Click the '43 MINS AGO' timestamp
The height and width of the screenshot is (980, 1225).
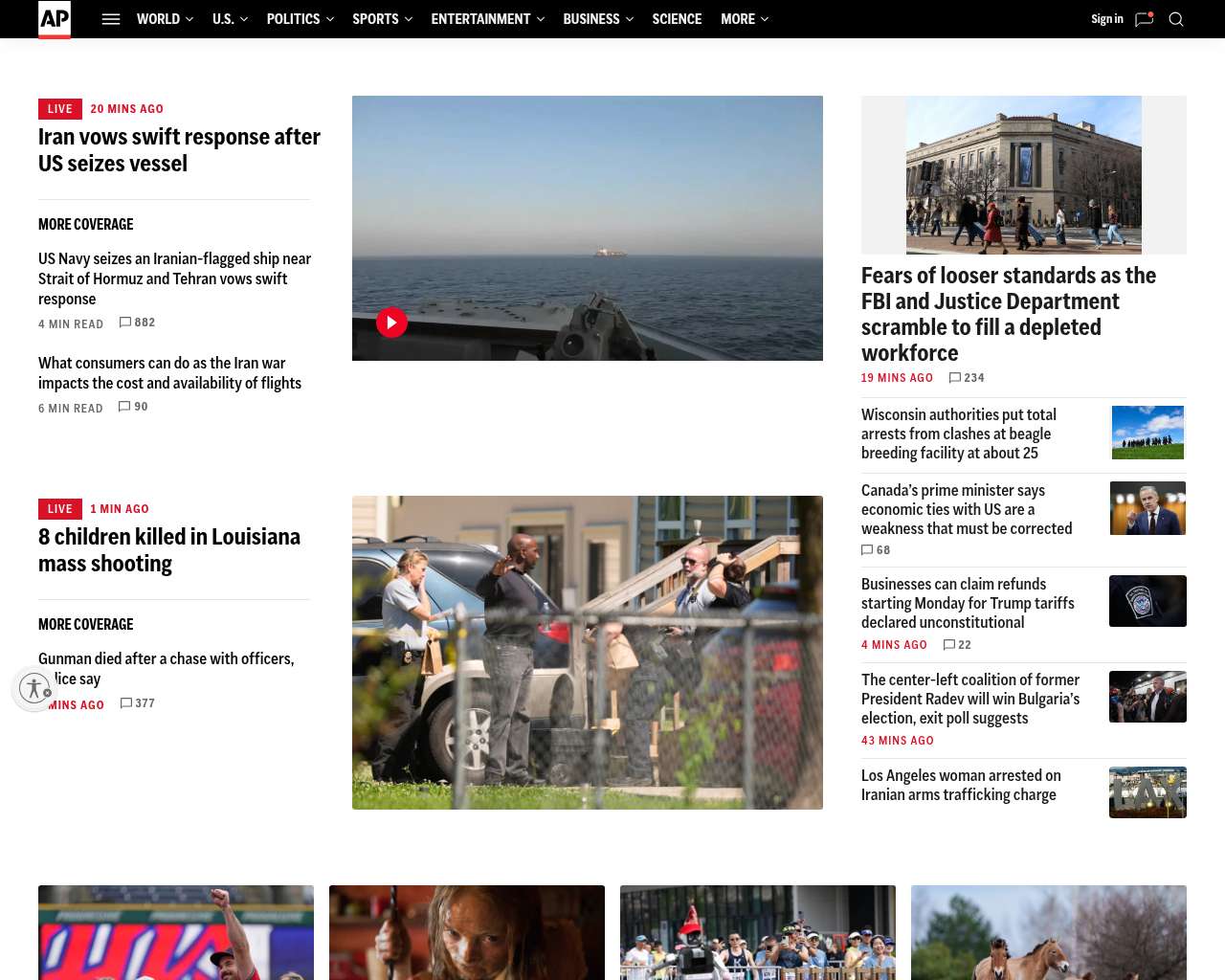click(x=898, y=741)
